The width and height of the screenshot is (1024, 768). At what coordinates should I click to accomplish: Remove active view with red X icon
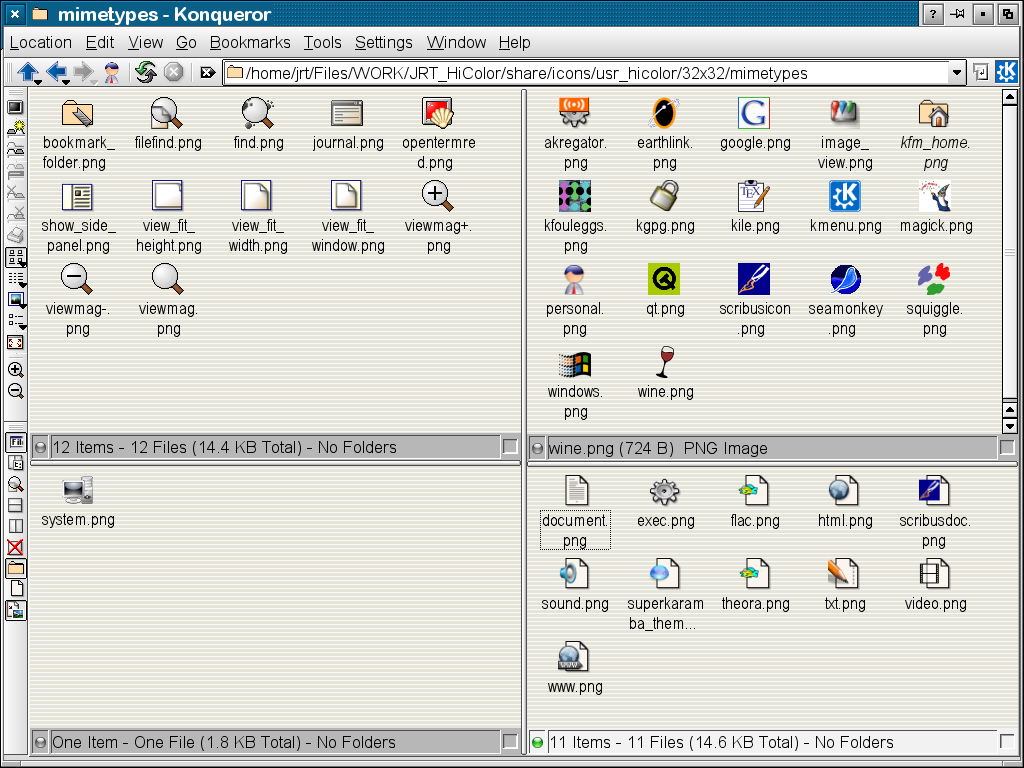15,547
